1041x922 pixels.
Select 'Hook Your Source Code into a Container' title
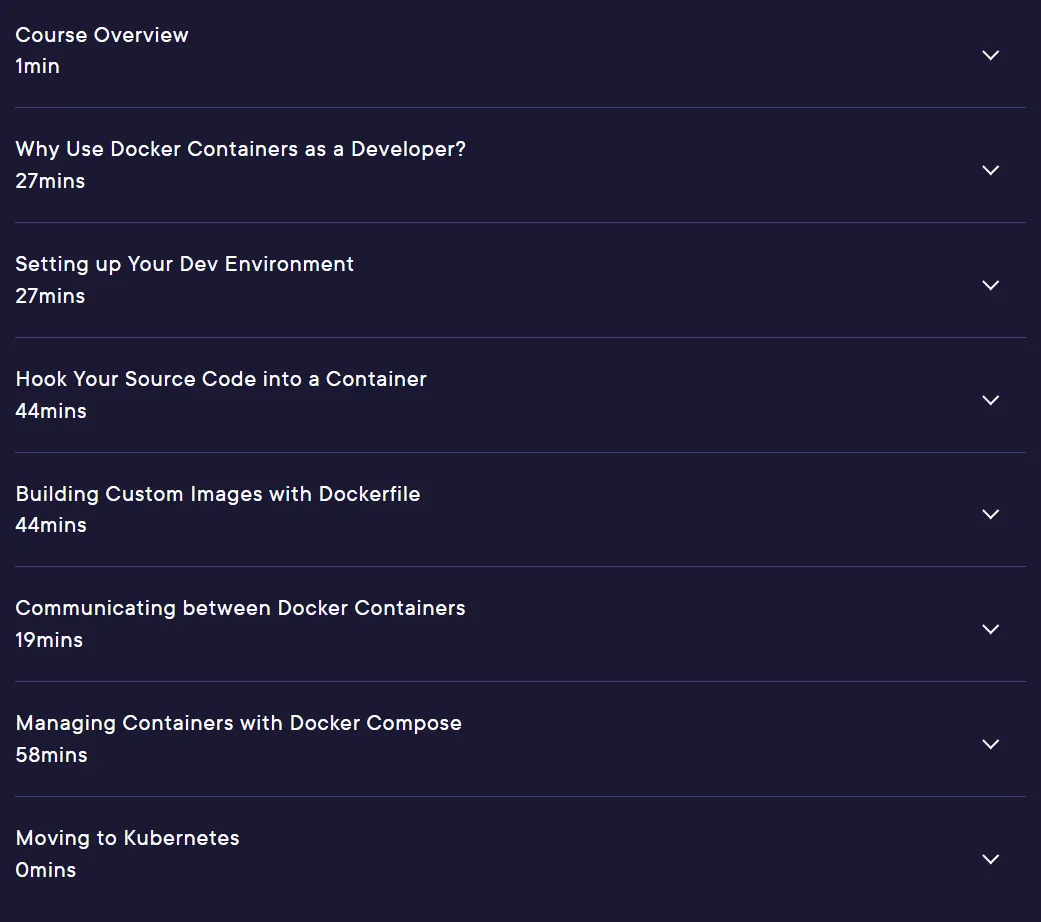click(x=221, y=379)
